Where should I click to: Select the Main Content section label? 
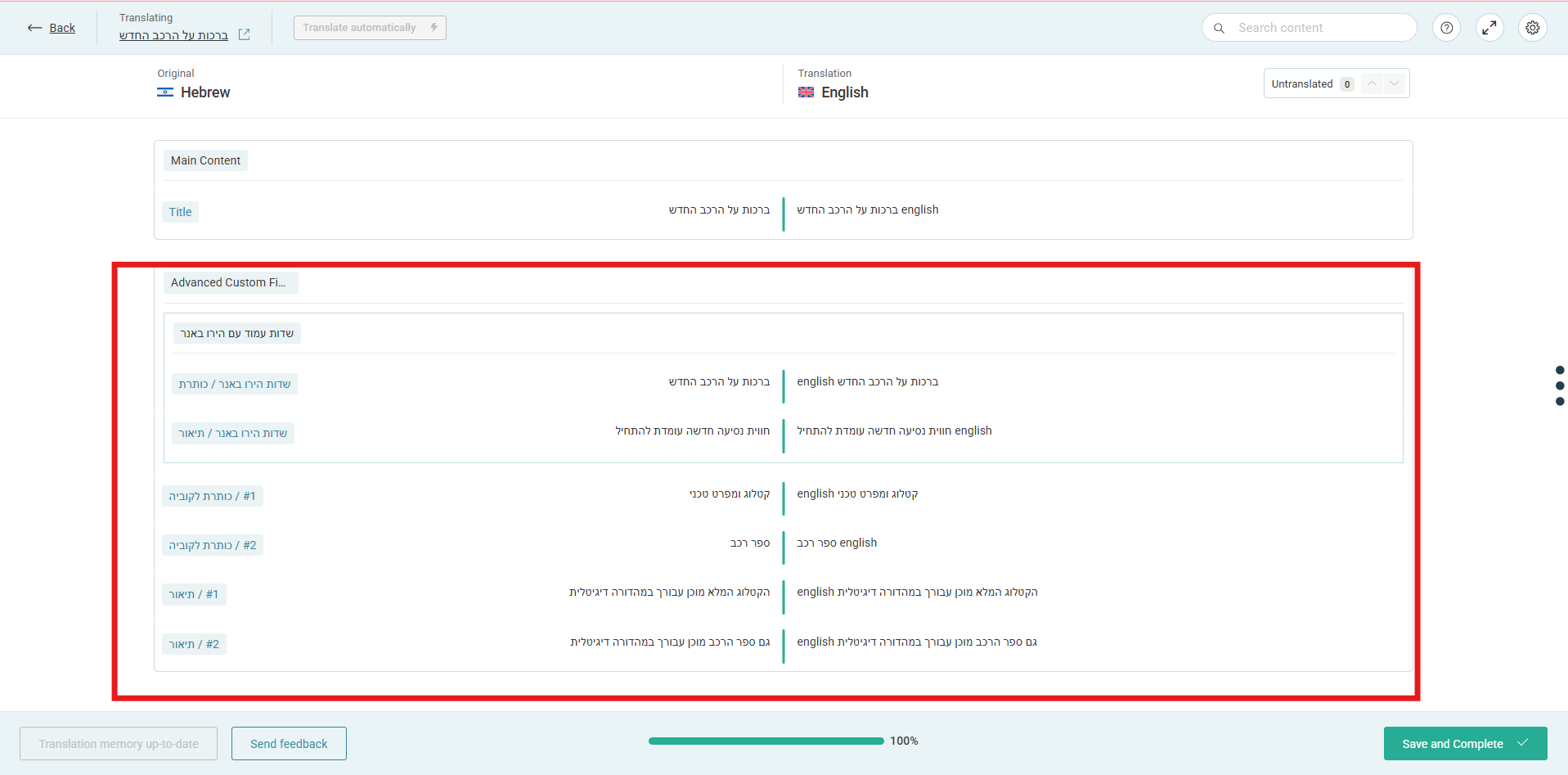point(205,160)
